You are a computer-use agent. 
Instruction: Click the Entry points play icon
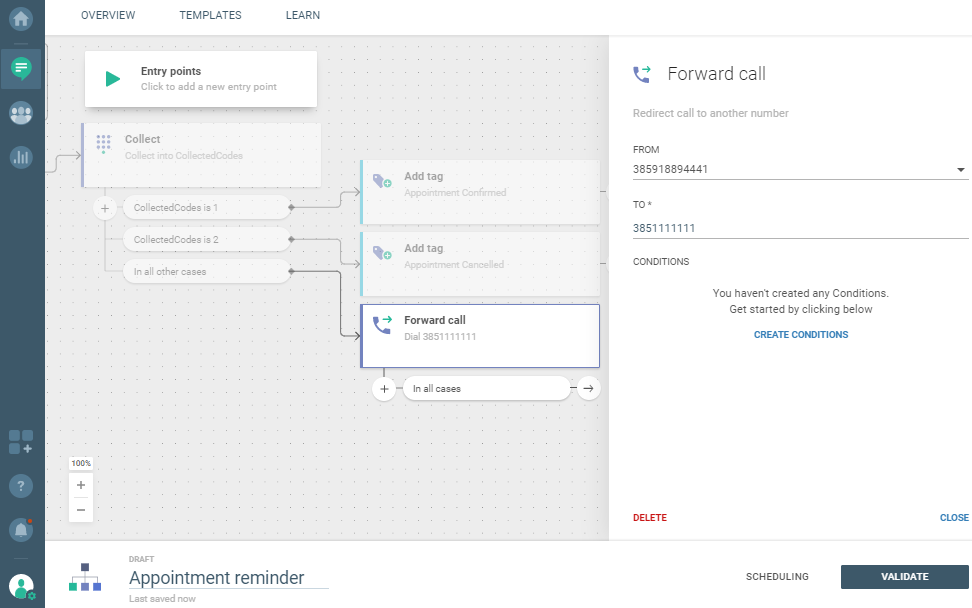point(113,79)
